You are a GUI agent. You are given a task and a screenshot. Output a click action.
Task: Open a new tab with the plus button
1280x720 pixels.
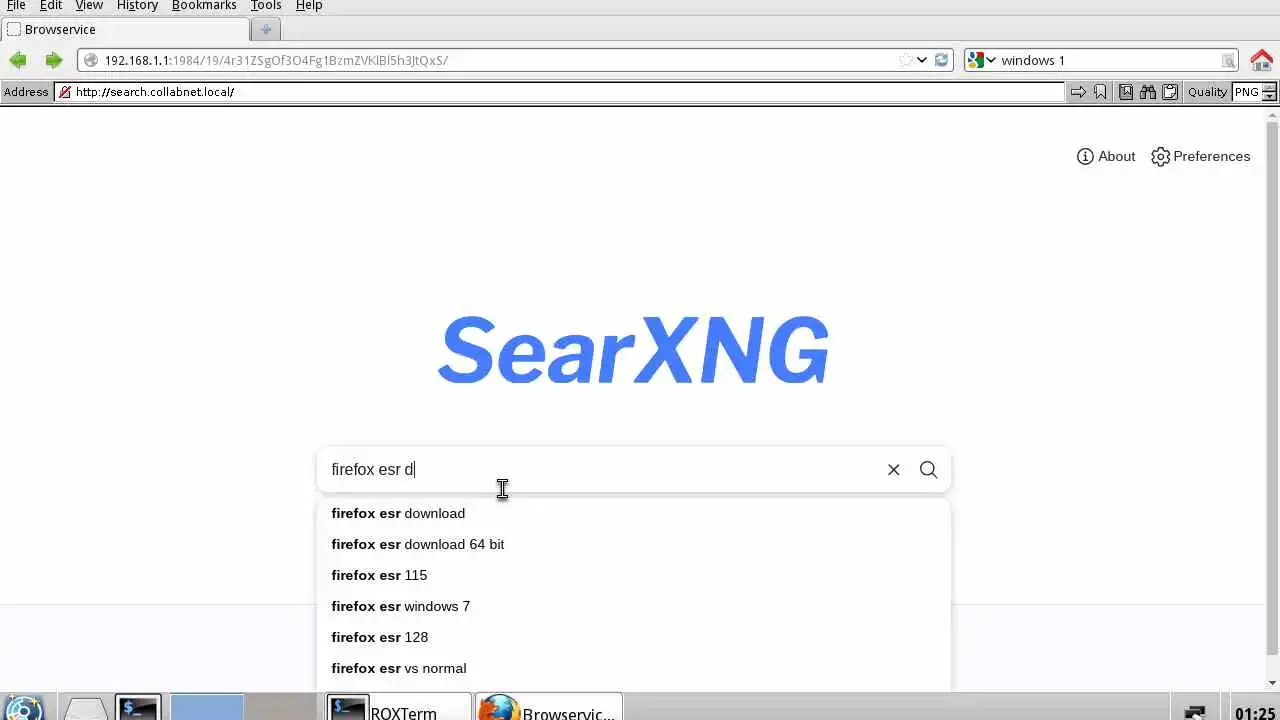coord(265,29)
